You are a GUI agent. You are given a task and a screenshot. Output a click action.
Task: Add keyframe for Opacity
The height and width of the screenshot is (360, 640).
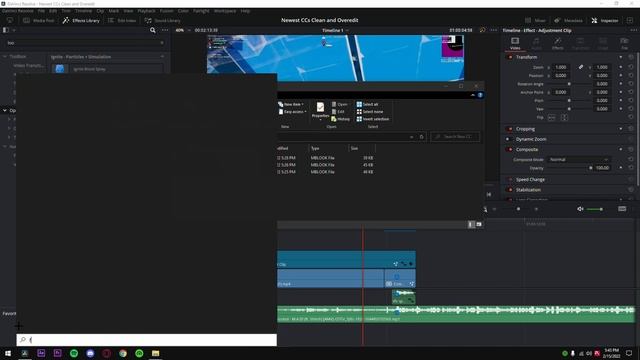pos(621,168)
